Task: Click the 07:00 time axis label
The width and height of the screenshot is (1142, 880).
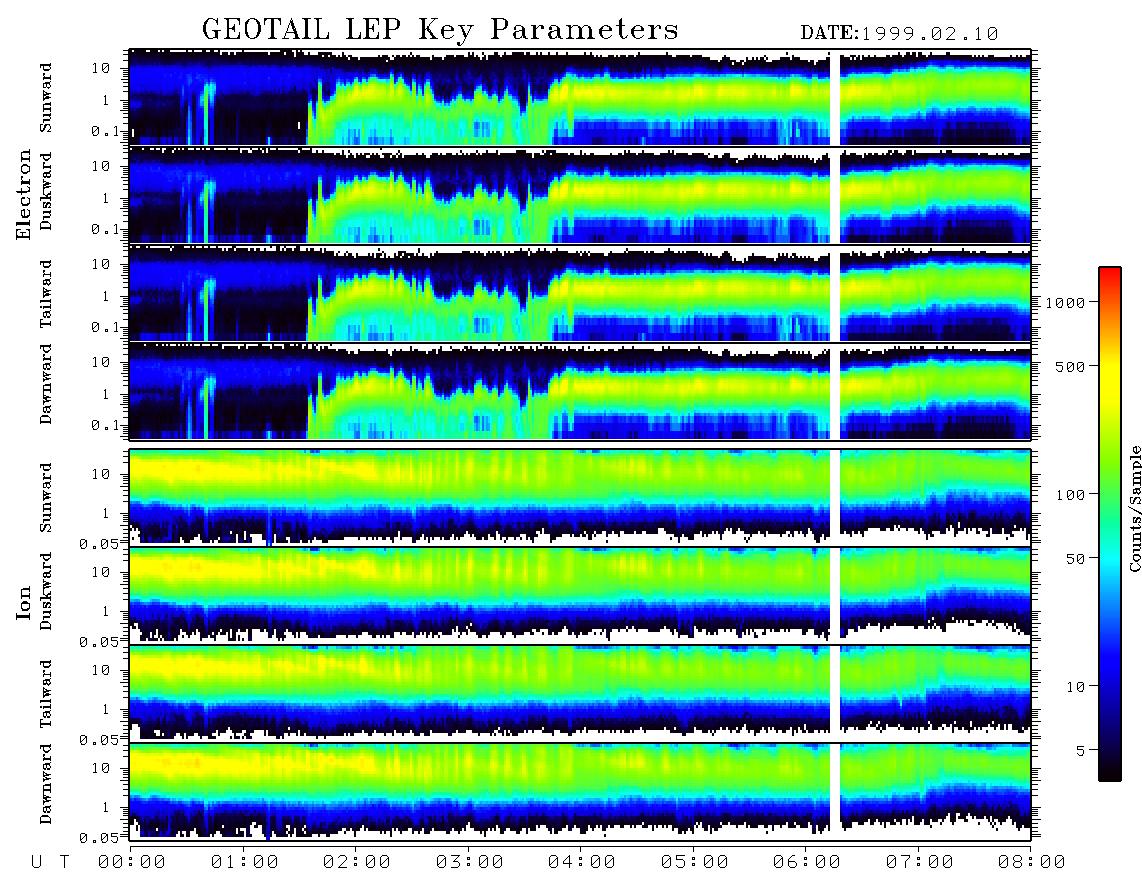Action: [x=919, y=863]
